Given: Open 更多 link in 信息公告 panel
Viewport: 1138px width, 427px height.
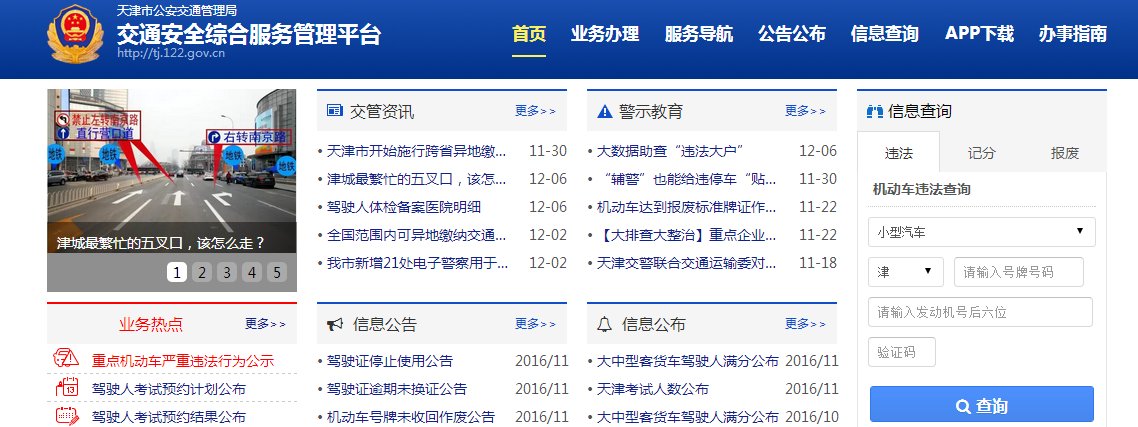Looking at the screenshot, I should pyautogui.click(x=536, y=324).
